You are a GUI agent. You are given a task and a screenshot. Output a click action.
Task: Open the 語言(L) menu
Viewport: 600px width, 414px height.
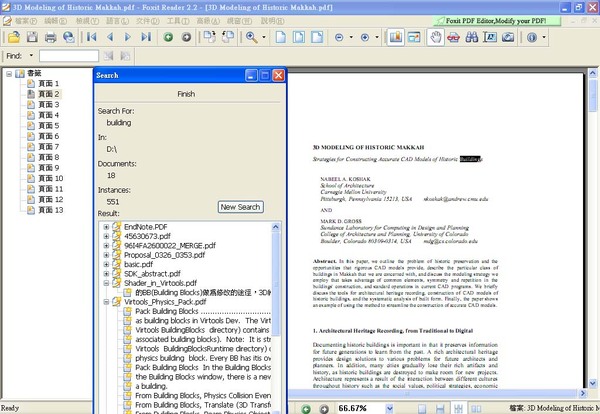click(117, 21)
